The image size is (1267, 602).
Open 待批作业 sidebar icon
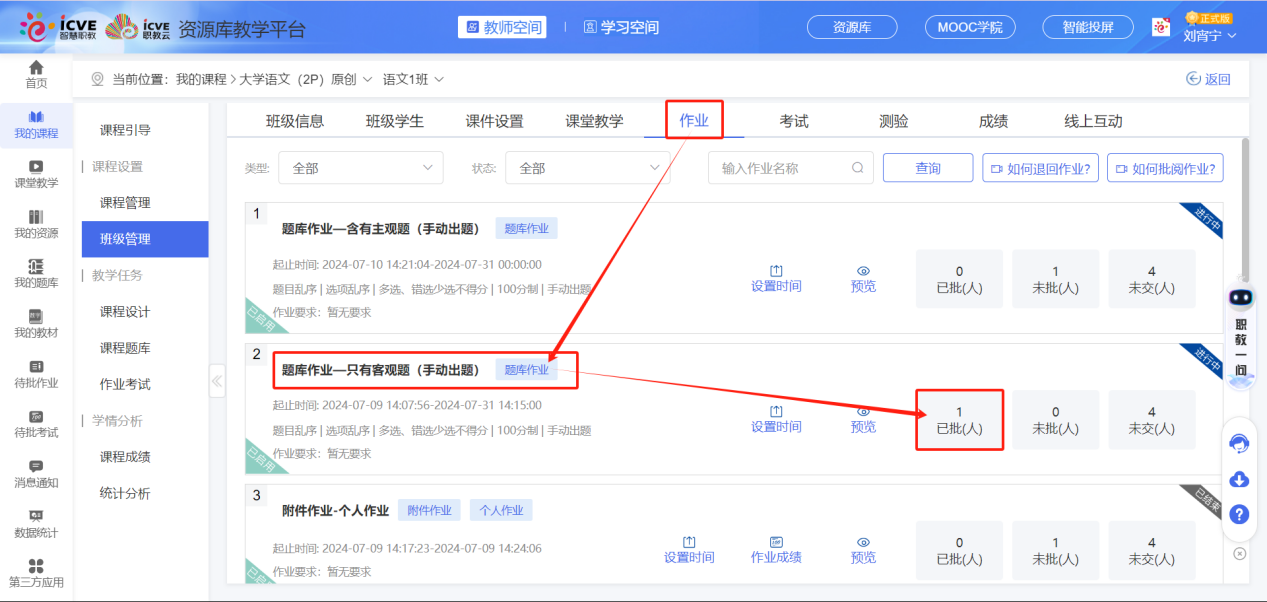pos(36,367)
